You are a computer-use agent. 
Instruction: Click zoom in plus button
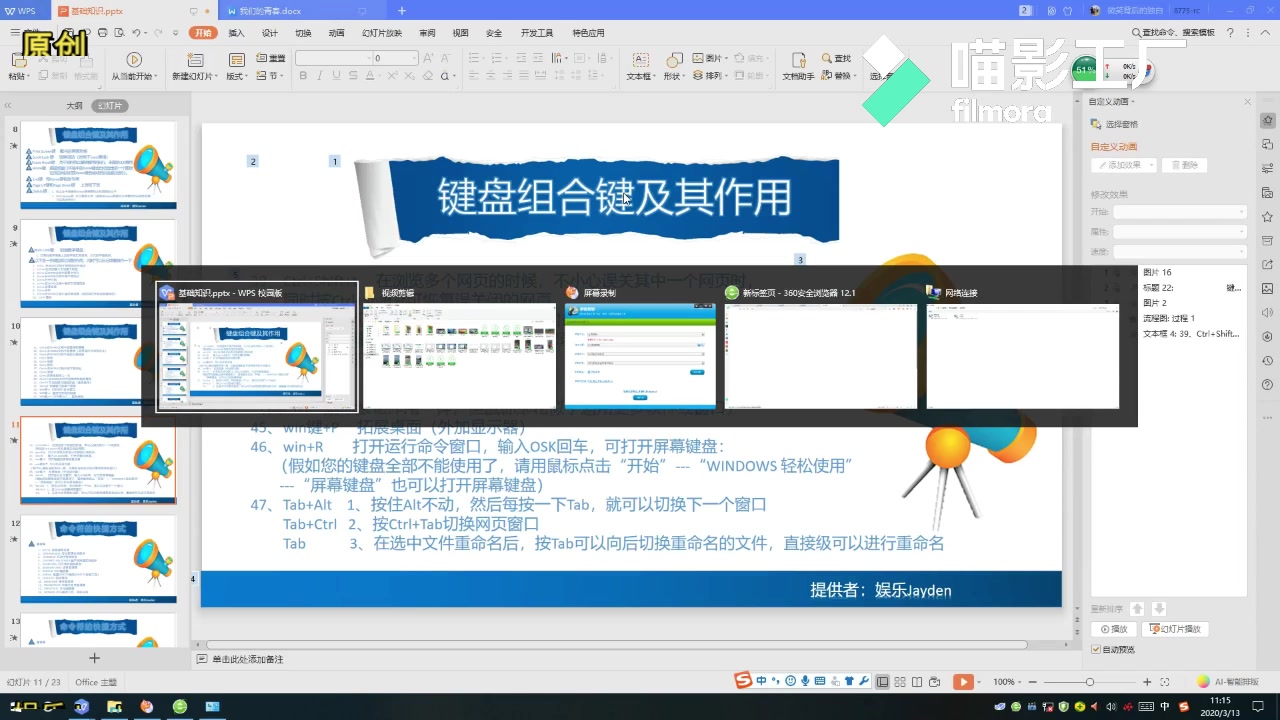pos(1147,682)
